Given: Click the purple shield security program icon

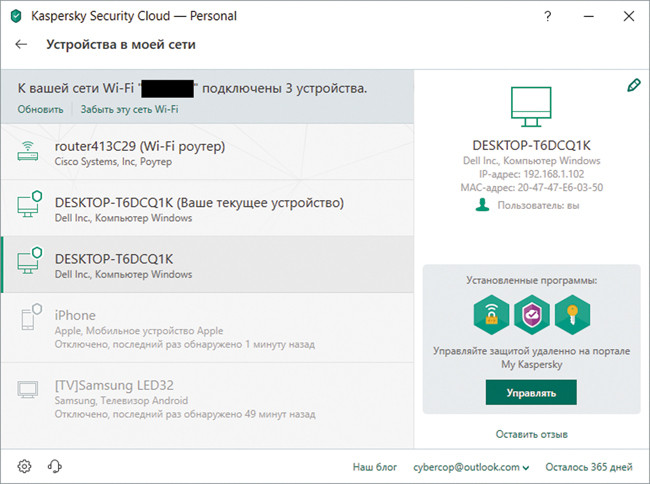Looking at the screenshot, I should [530, 315].
